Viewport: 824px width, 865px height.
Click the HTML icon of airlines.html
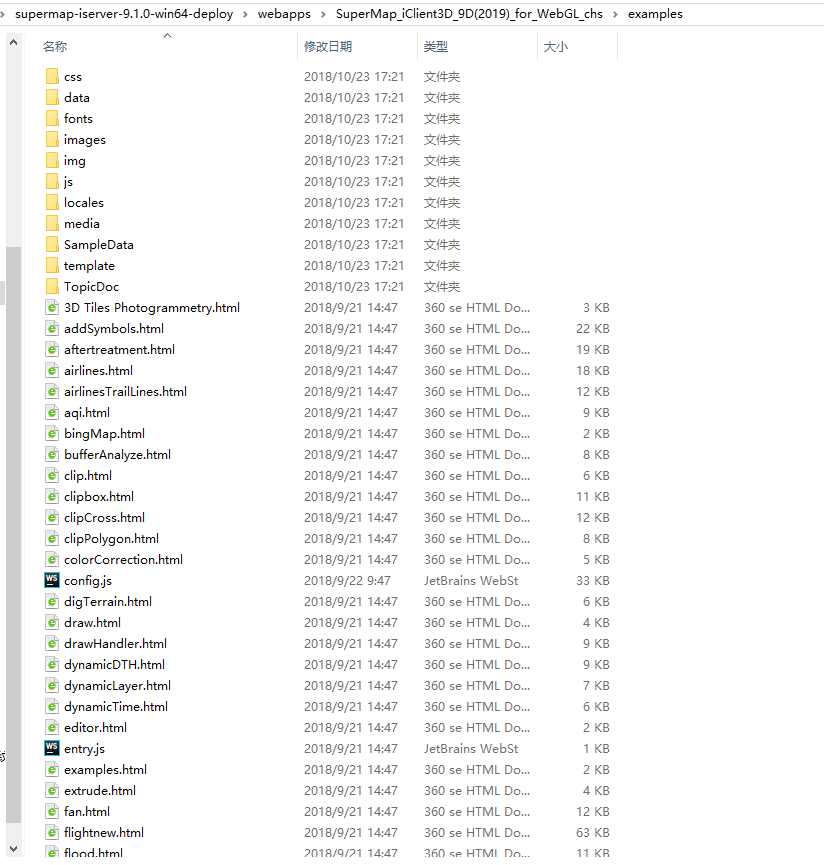(52, 370)
